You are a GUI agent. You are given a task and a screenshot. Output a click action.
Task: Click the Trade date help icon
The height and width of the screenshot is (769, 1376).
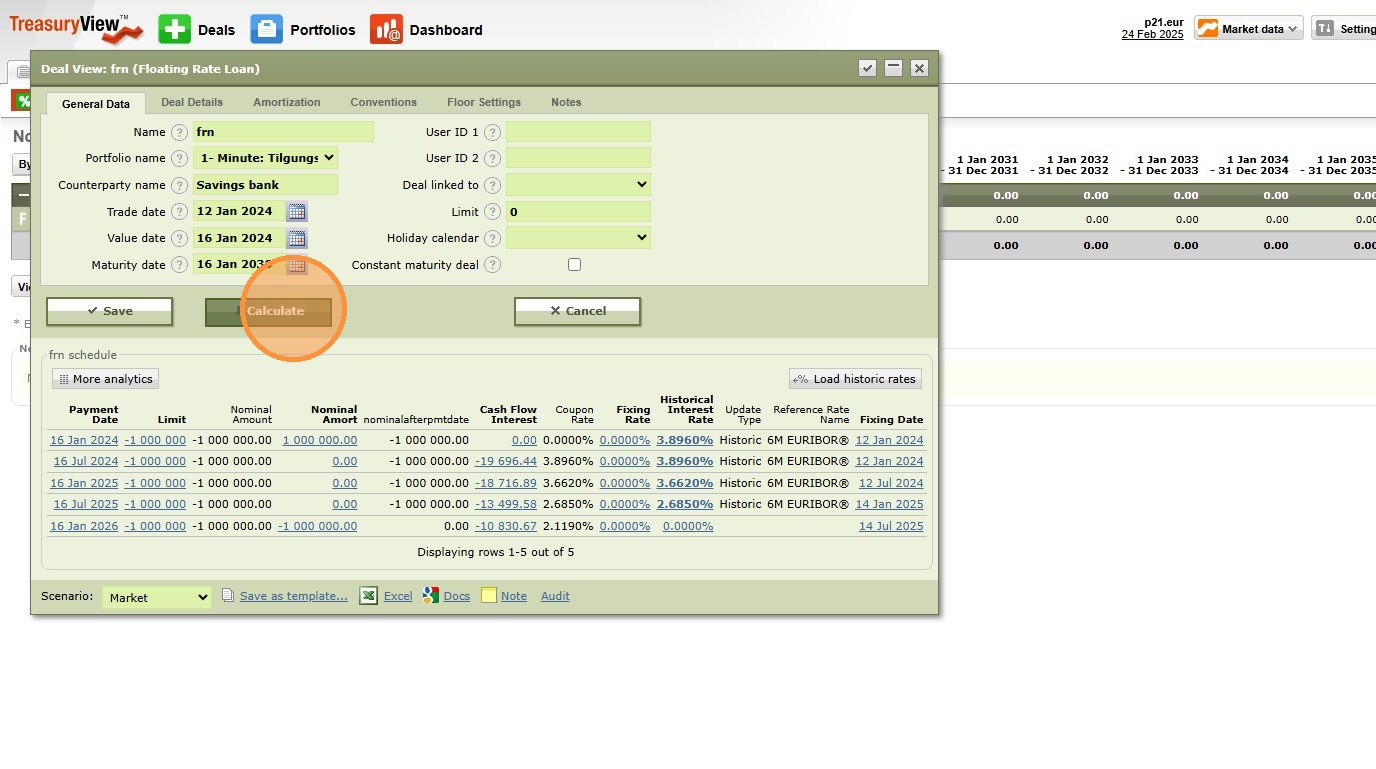click(179, 212)
